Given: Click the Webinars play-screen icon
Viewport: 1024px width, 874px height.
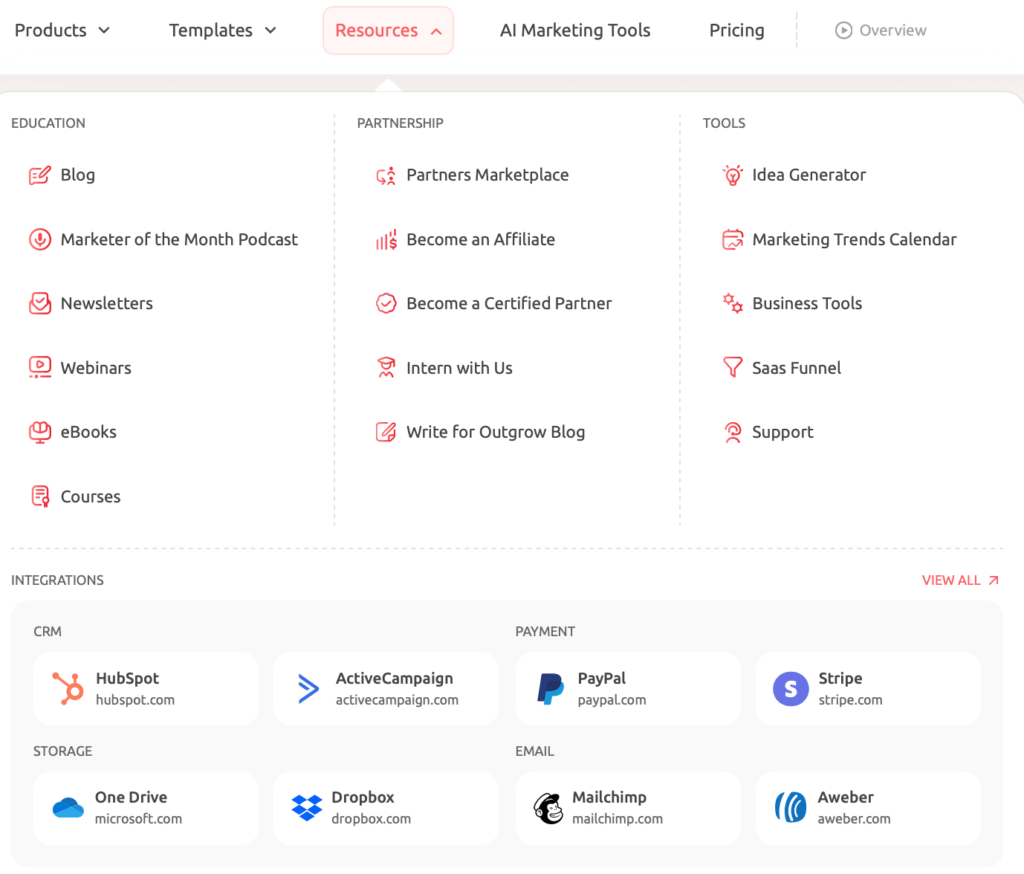Looking at the screenshot, I should [39, 368].
